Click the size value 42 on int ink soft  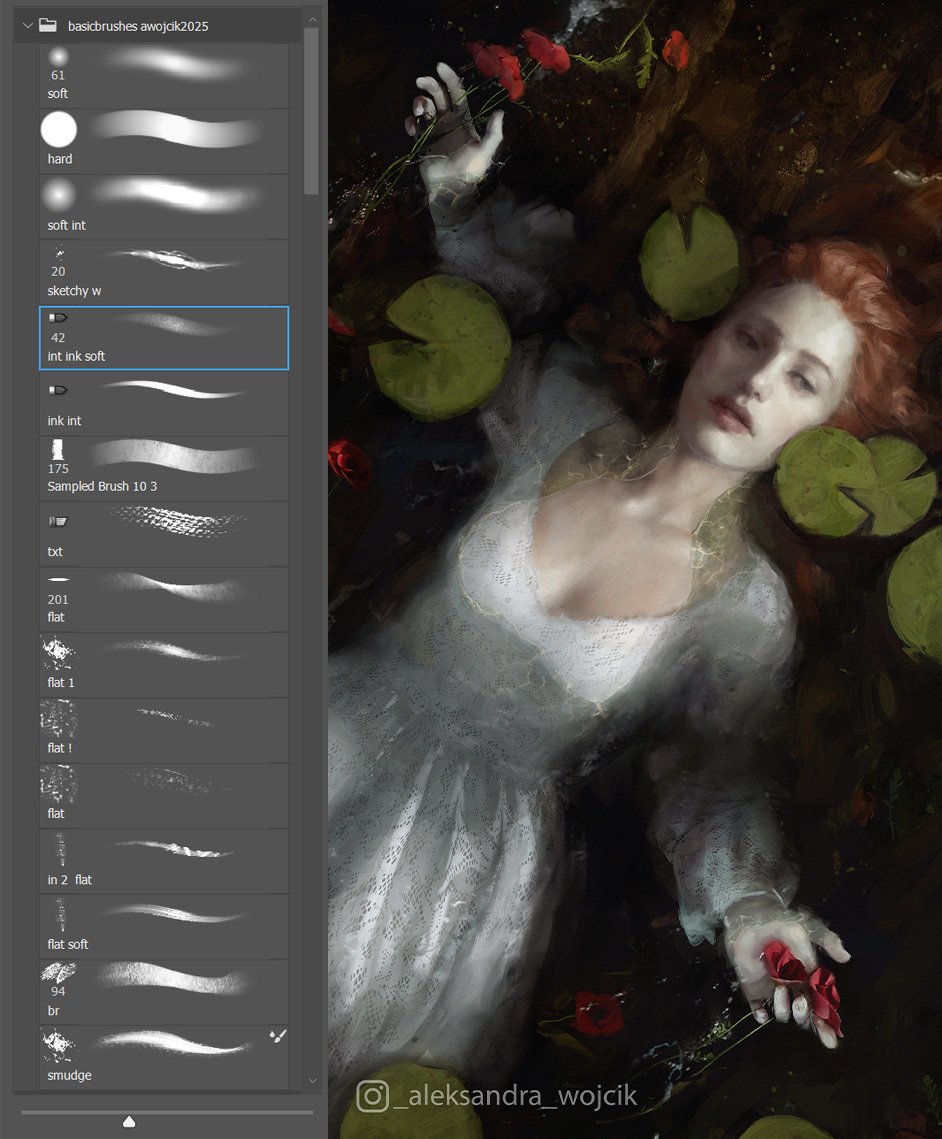pos(58,338)
